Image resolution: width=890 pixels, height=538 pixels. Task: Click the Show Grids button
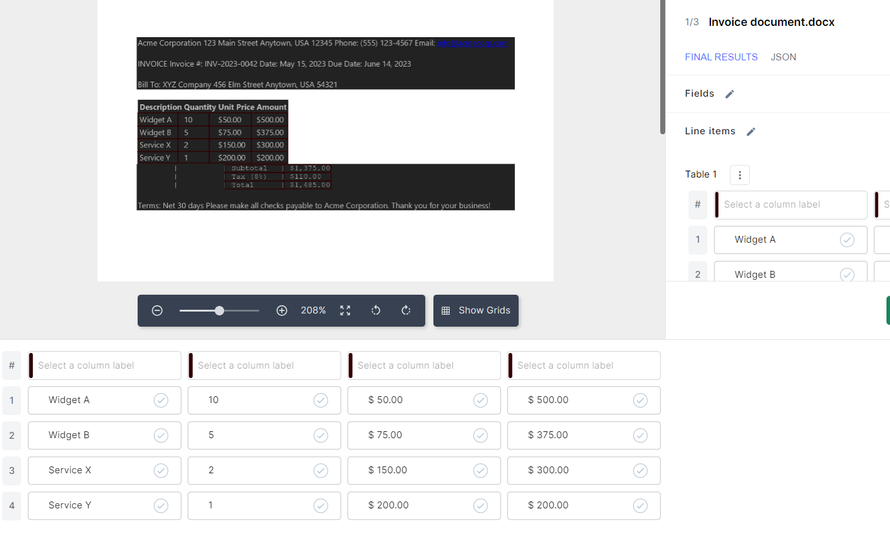click(476, 311)
